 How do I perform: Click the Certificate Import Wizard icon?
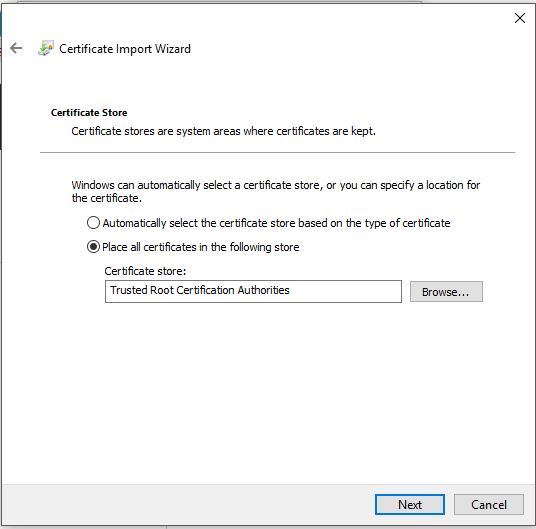coord(46,48)
